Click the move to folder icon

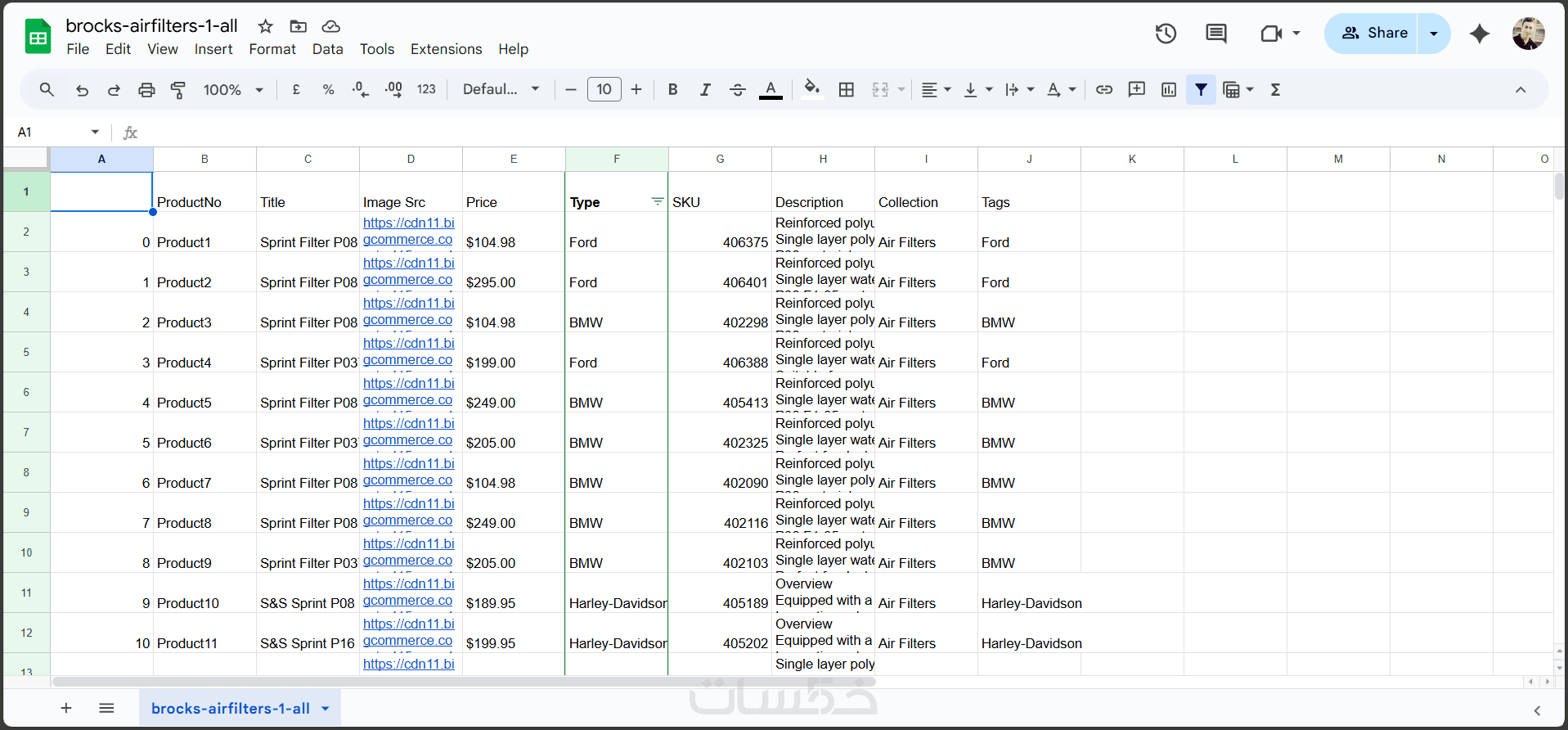coord(298,26)
